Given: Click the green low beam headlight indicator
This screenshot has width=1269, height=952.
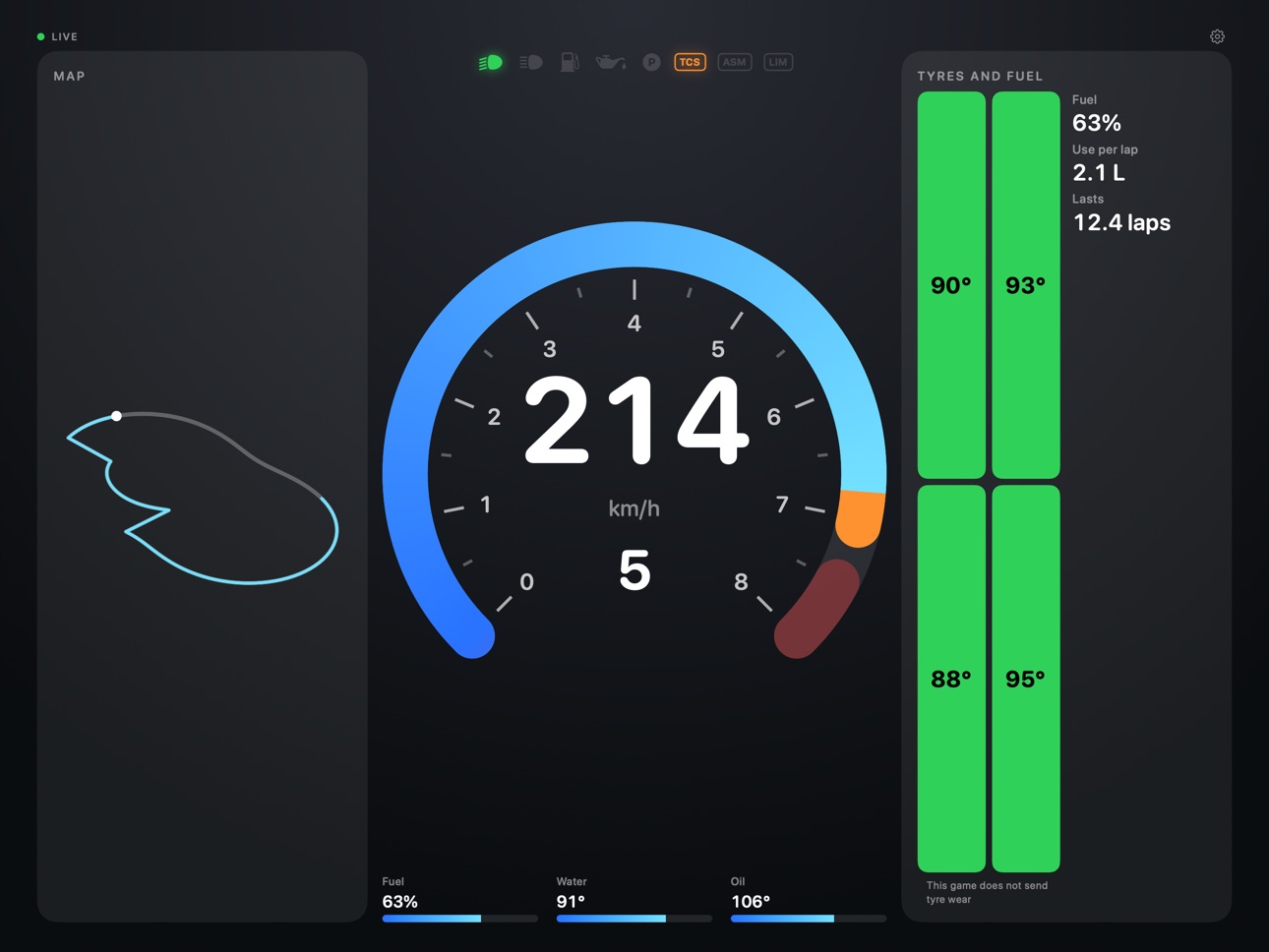Looking at the screenshot, I should pos(490,62).
